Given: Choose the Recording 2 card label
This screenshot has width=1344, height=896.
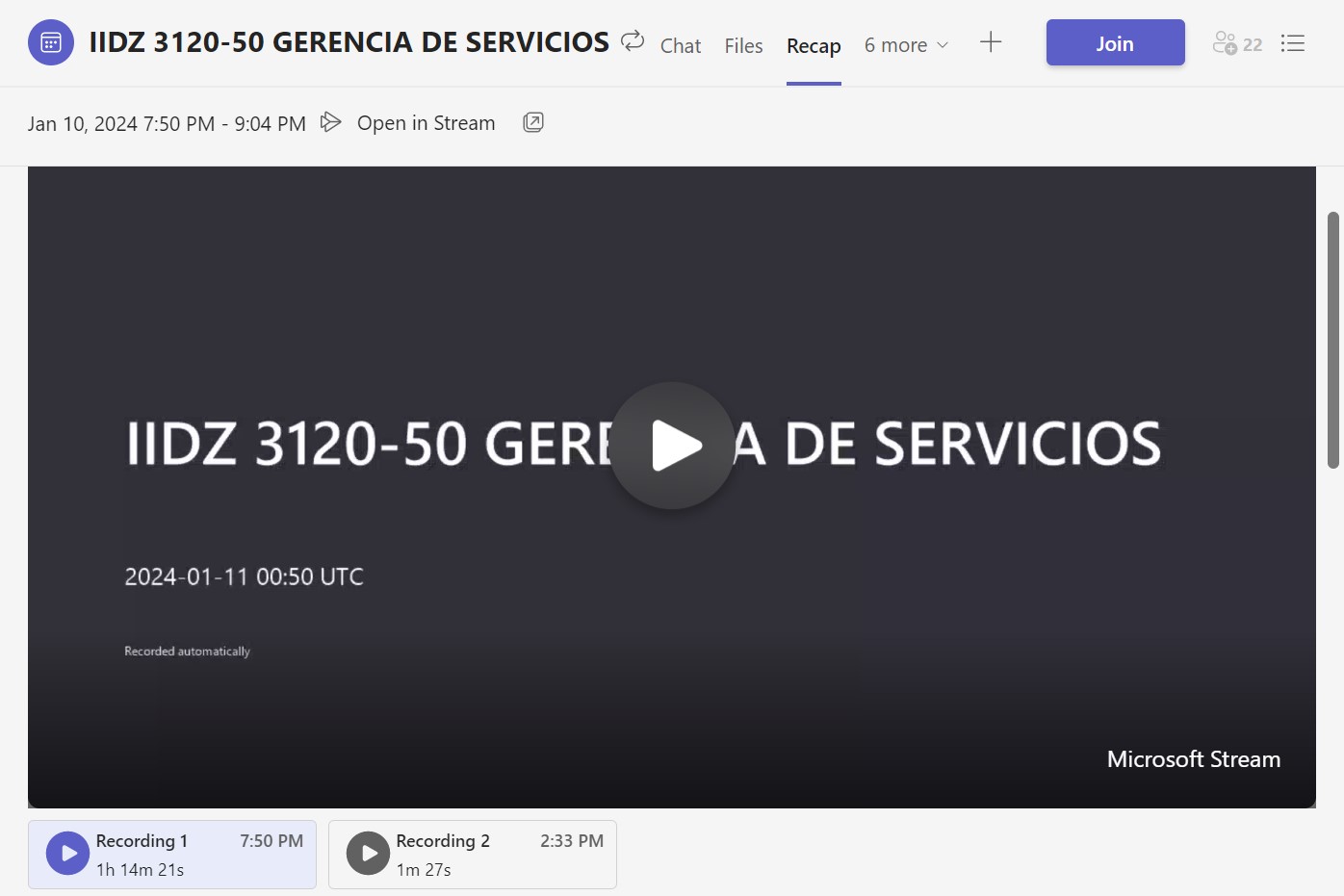Looking at the screenshot, I should point(443,841).
